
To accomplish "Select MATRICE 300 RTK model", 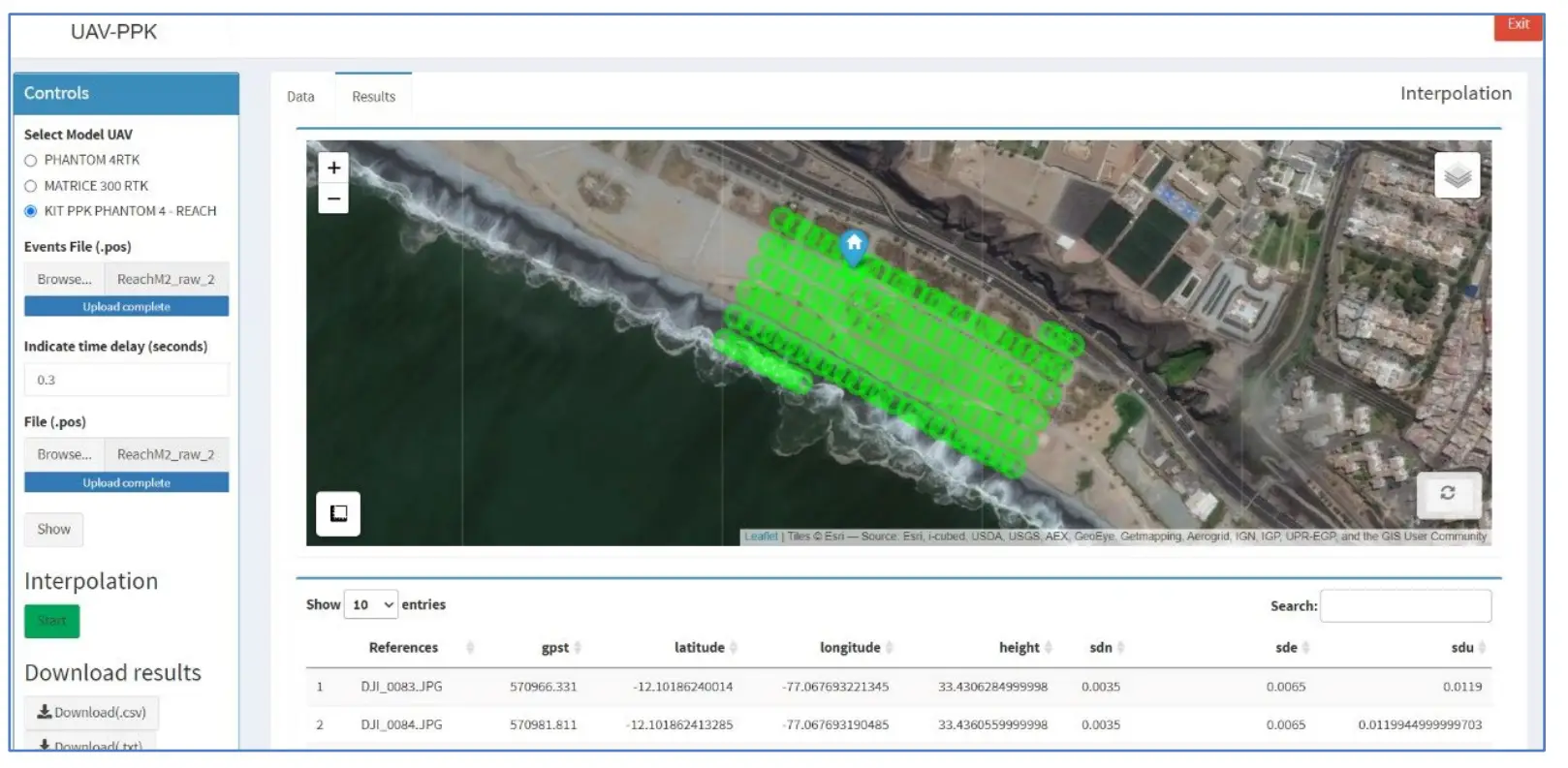I will (31, 186).
